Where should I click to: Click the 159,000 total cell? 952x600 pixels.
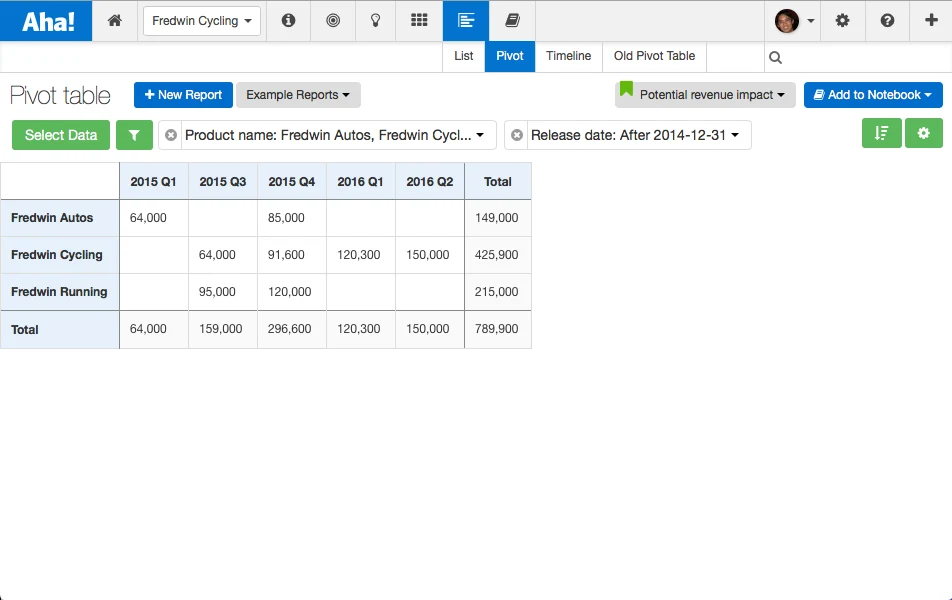[x=223, y=330]
